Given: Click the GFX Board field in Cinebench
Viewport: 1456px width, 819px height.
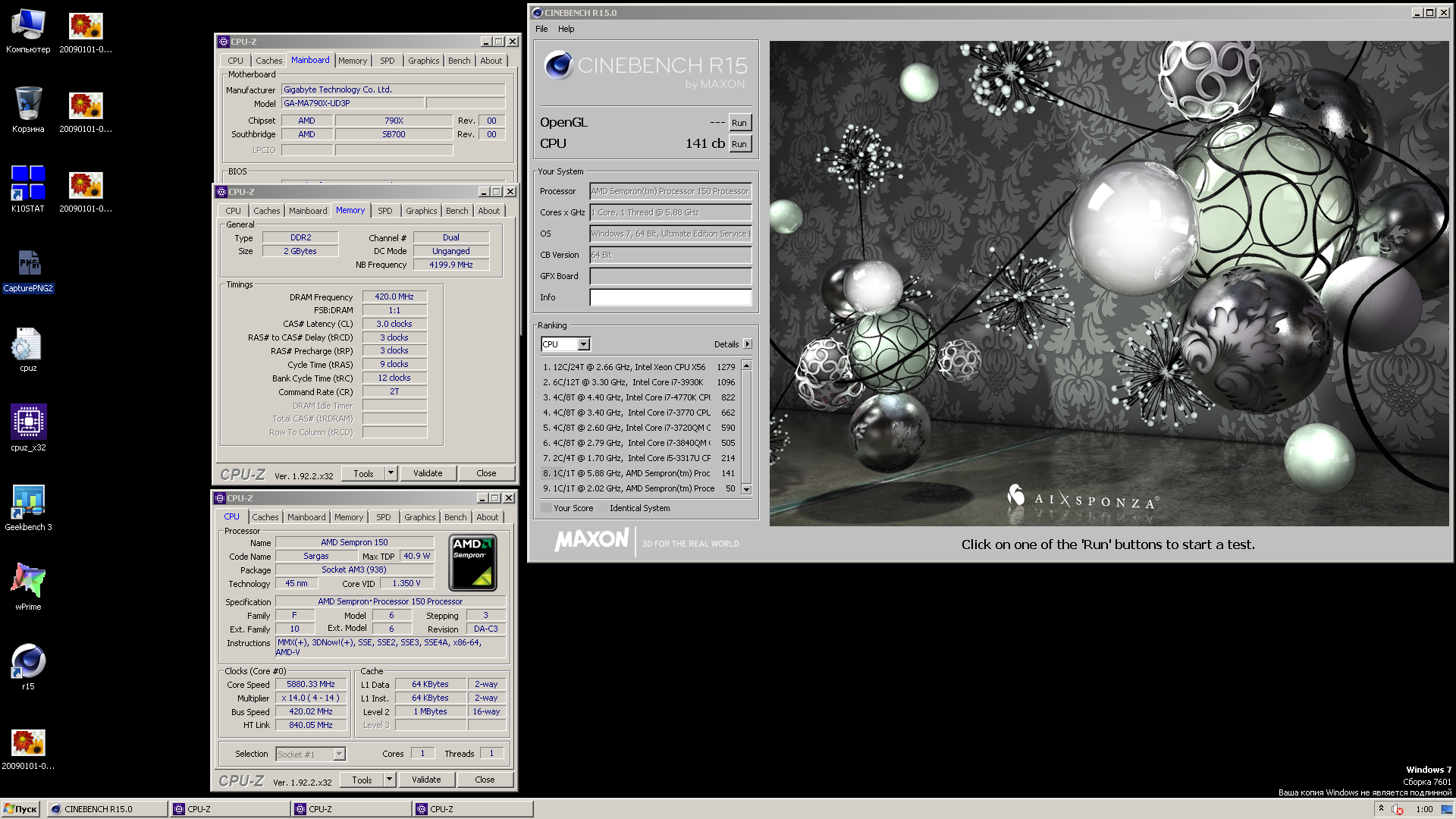Looking at the screenshot, I should click(670, 276).
